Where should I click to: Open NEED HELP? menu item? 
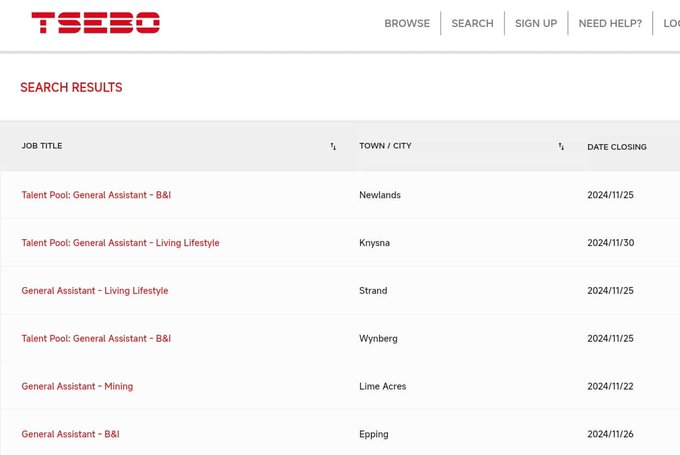[610, 23]
